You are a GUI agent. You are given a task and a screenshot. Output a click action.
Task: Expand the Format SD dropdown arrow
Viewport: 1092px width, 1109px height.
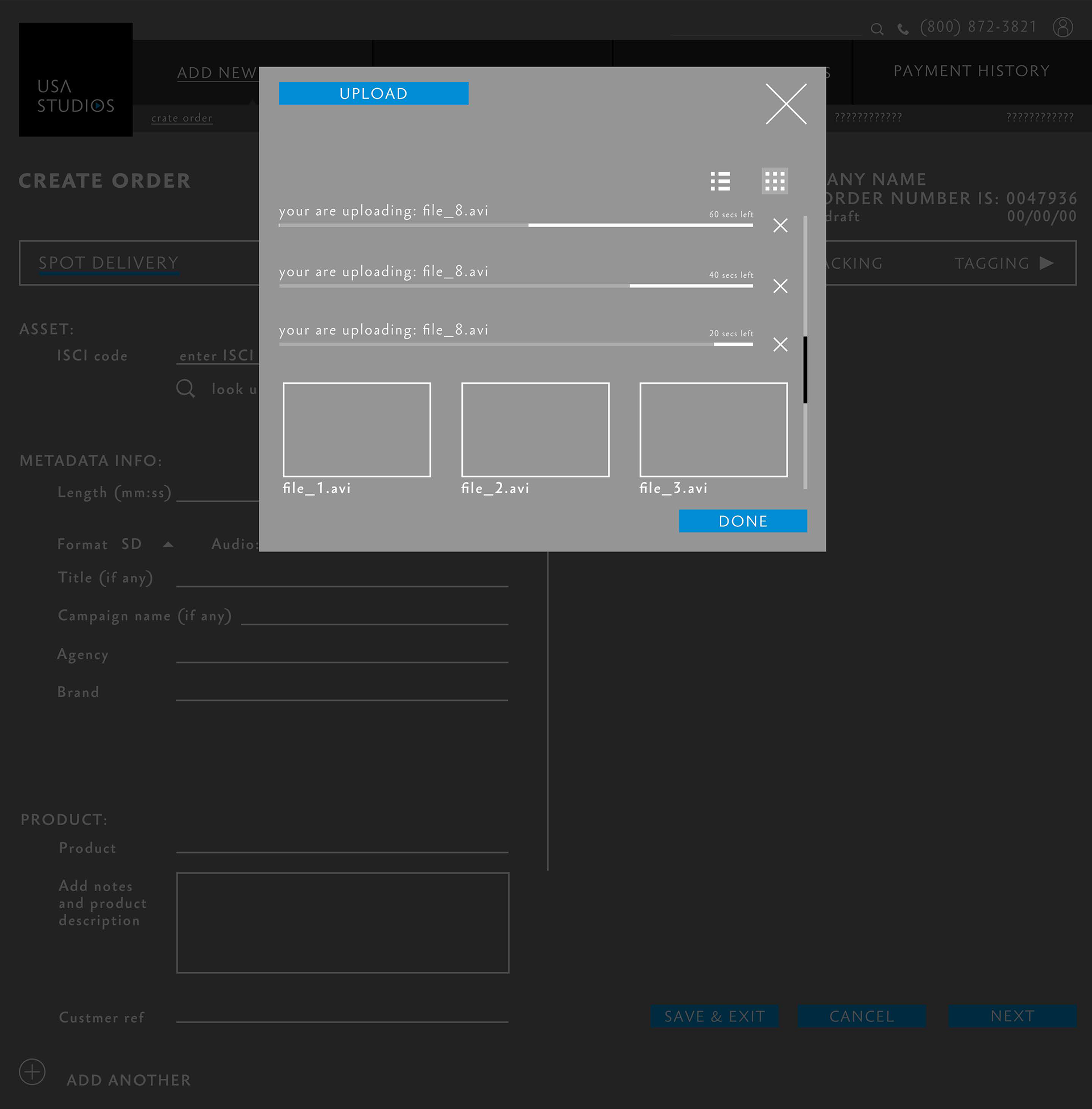168,545
